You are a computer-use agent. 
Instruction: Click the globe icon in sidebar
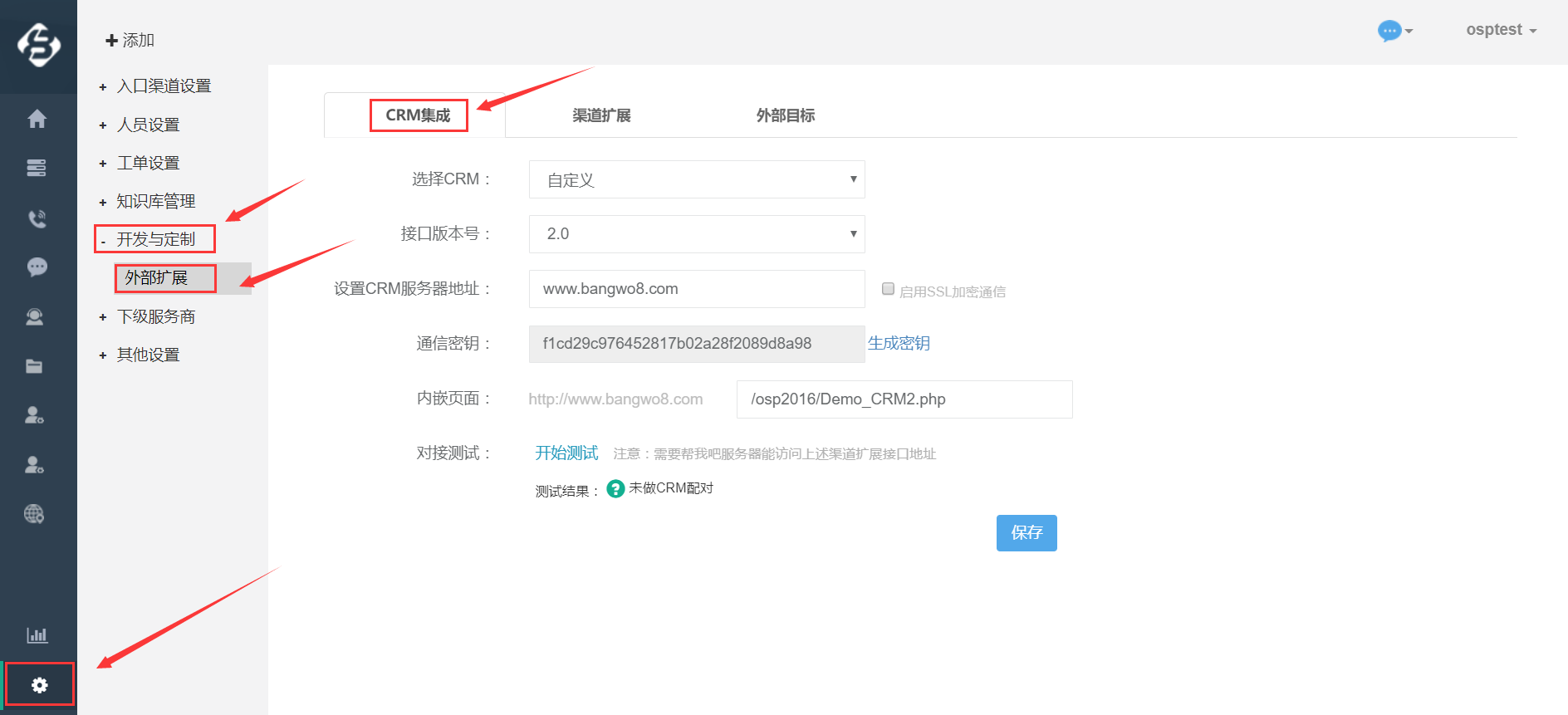(35, 514)
